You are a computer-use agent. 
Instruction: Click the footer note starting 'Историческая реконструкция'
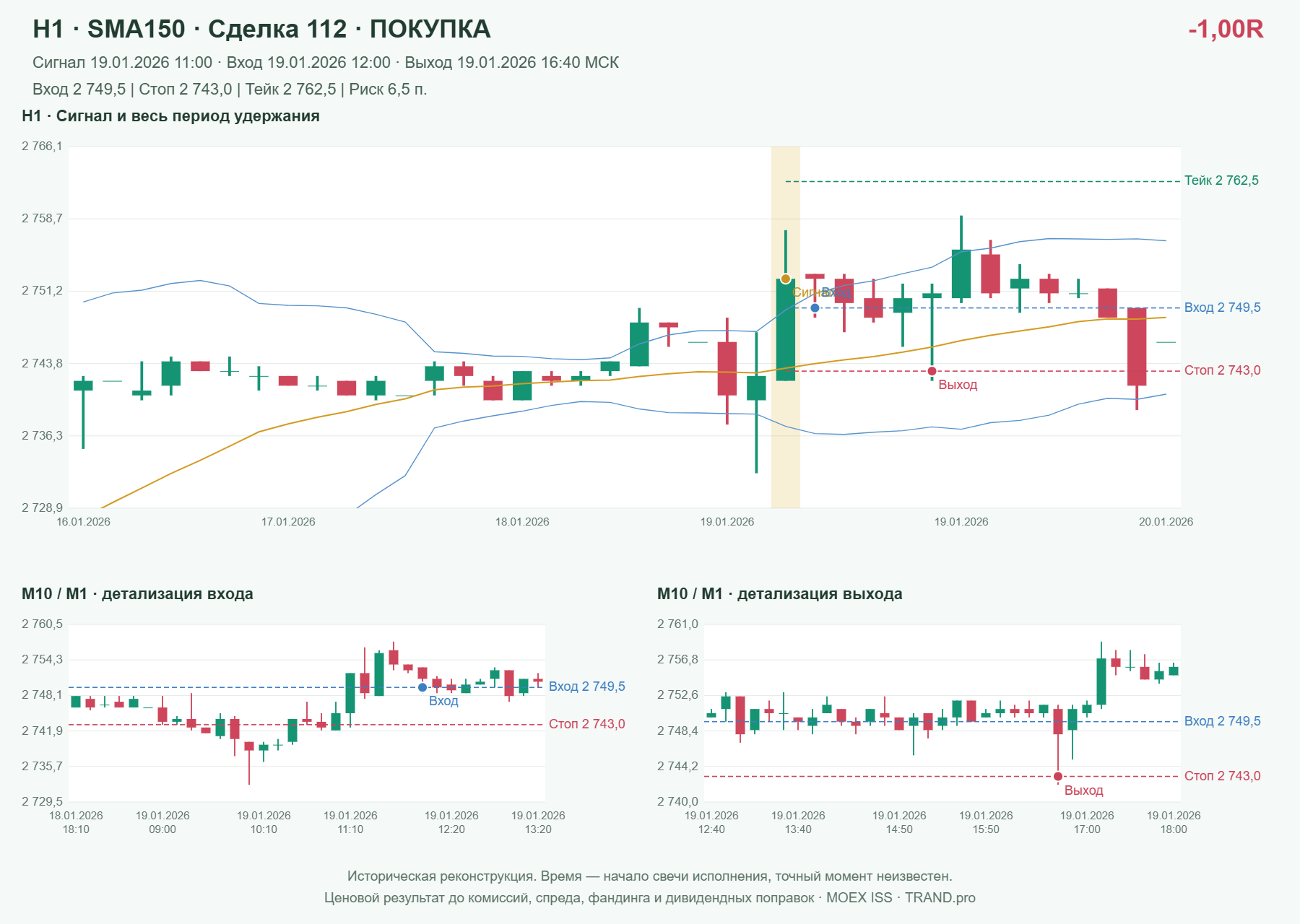(x=650, y=876)
